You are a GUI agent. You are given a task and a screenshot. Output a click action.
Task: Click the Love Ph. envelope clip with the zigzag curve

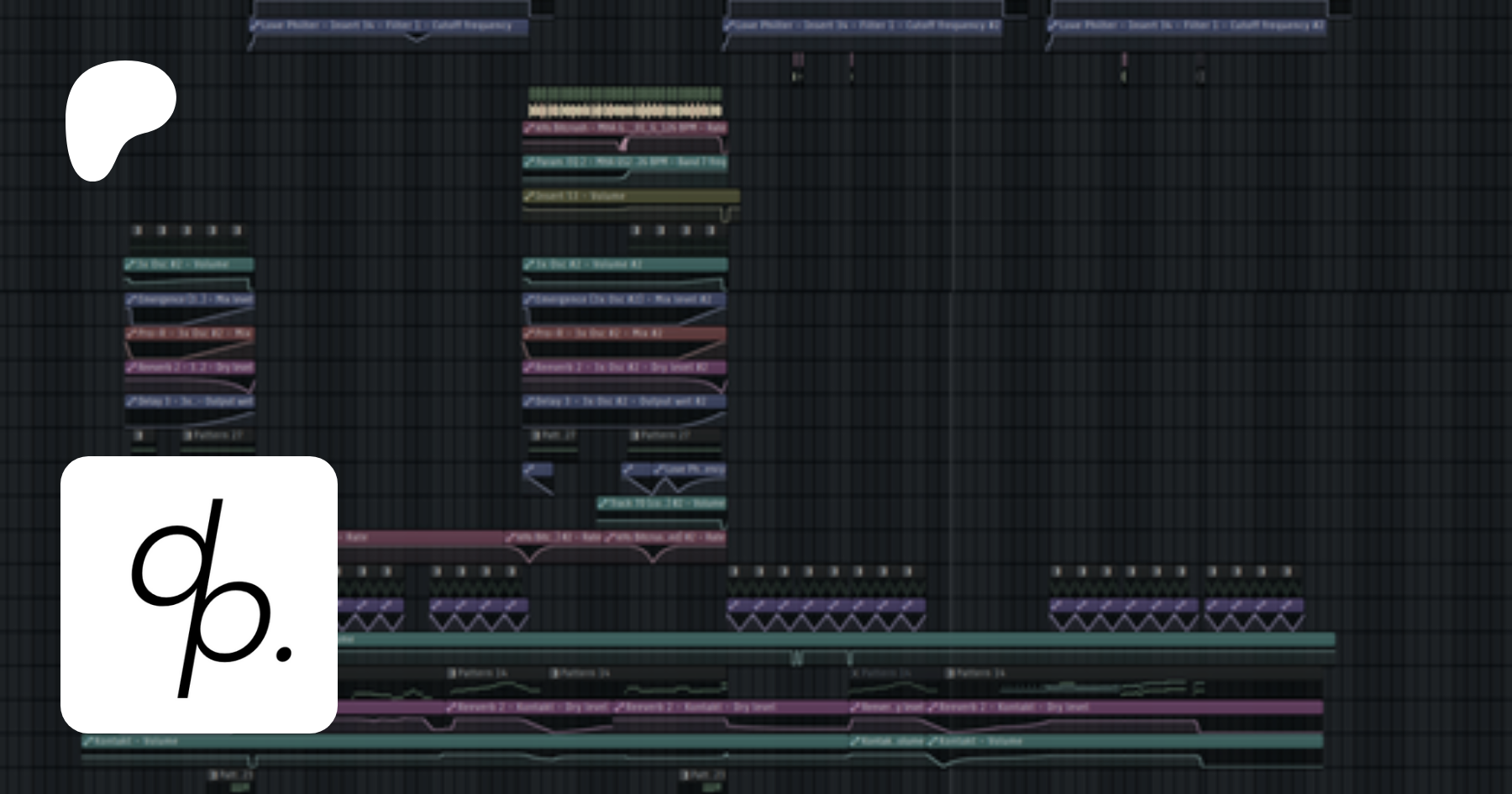(676, 471)
